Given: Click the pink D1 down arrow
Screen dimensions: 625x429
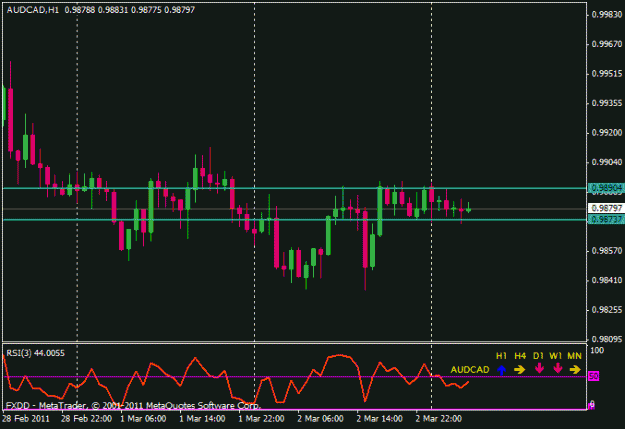Looking at the screenshot, I should pyautogui.click(x=539, y=368).
